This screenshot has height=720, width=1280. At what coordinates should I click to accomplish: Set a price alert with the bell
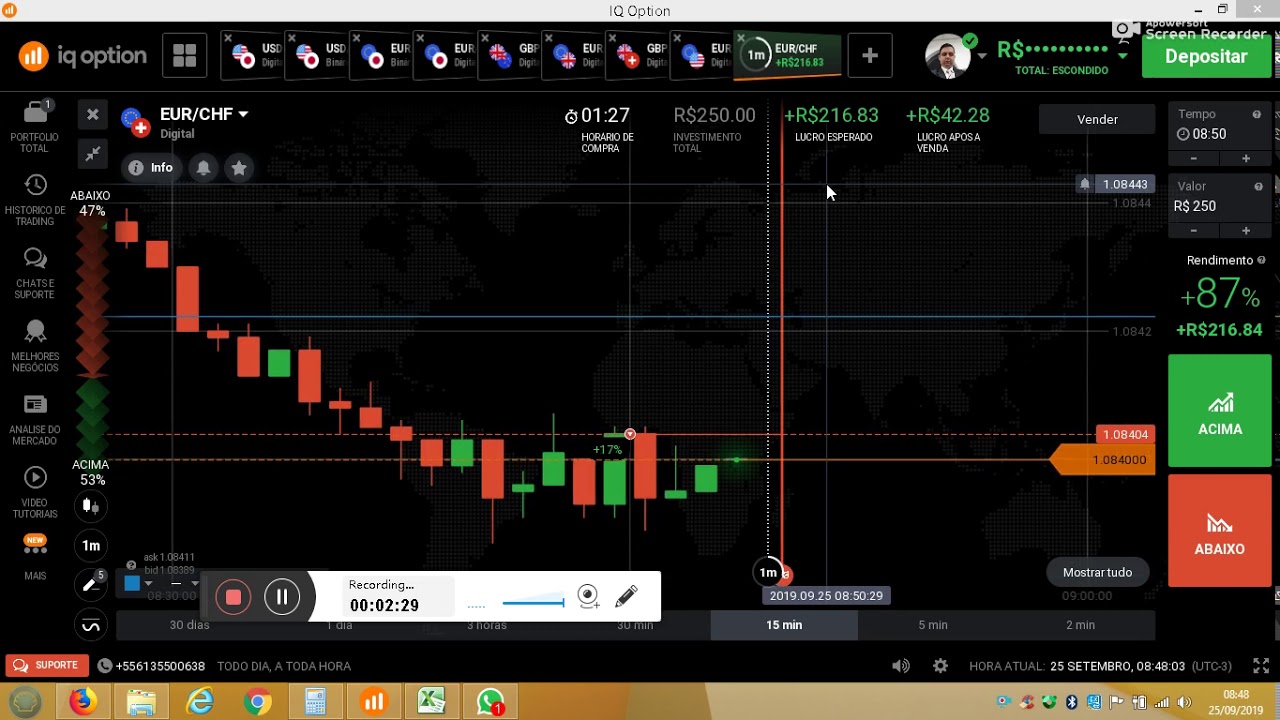coord(203,168)
